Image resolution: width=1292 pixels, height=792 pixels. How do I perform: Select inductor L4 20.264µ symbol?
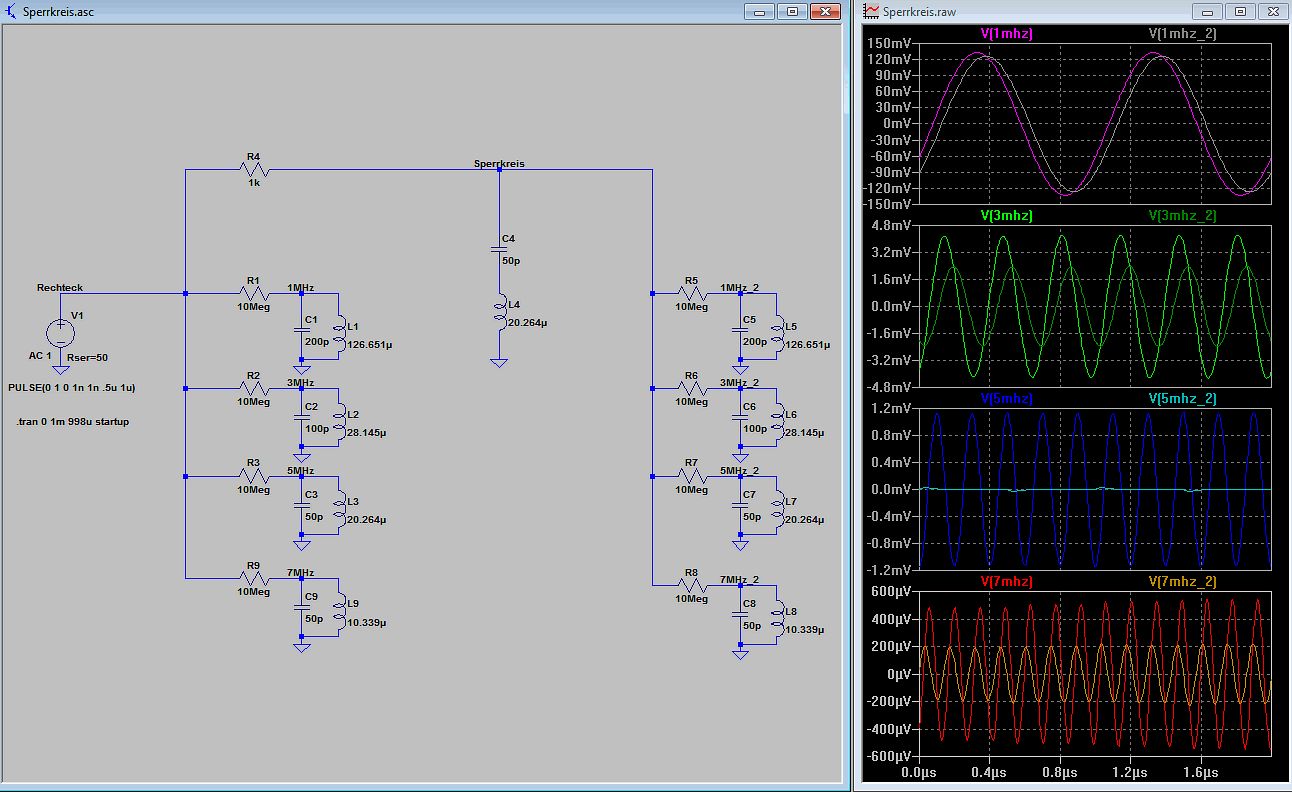click(500, 312)
